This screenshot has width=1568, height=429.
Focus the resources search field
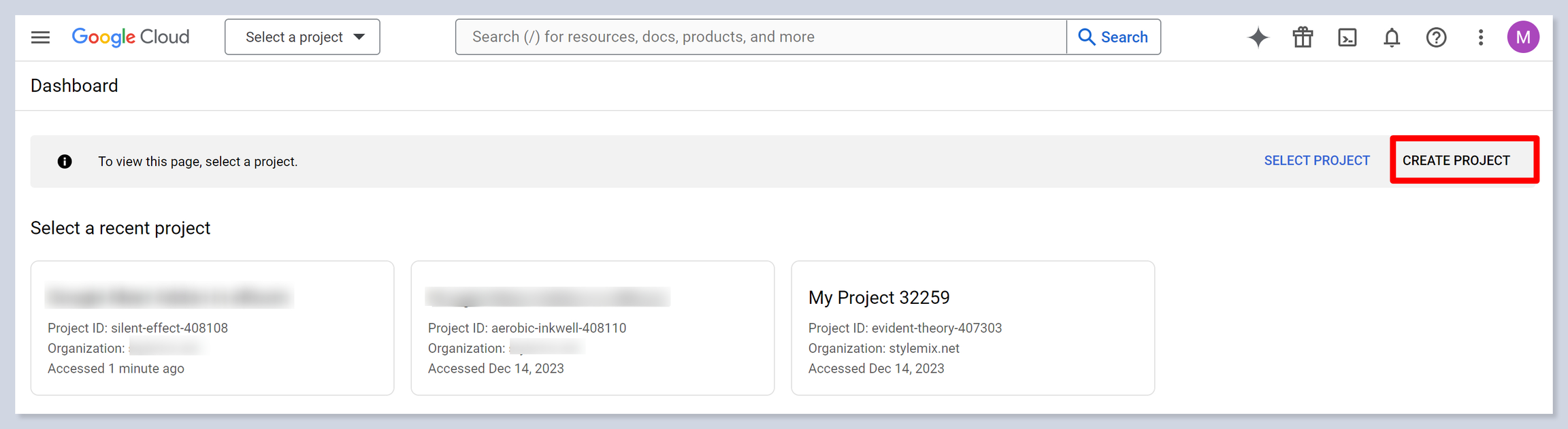760,37
